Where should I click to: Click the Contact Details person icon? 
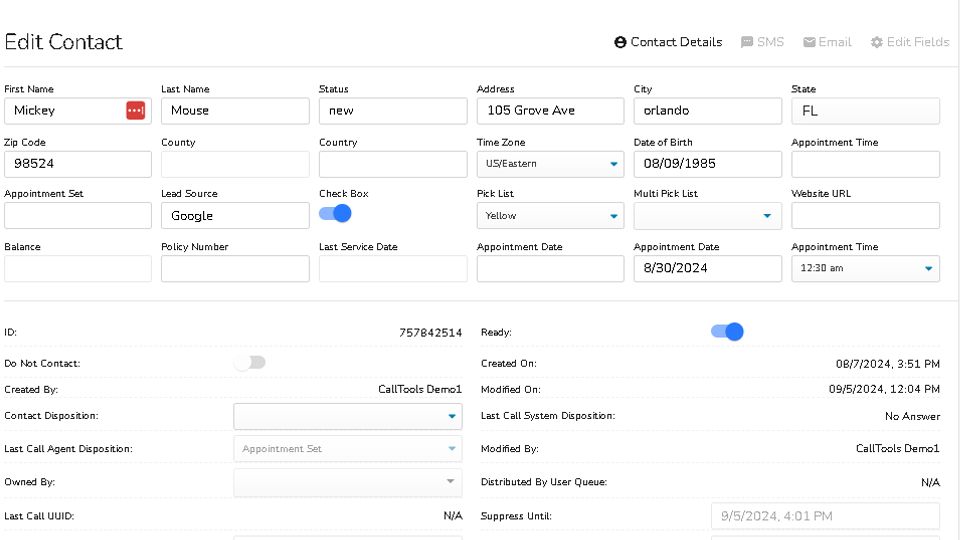(620, 42)
